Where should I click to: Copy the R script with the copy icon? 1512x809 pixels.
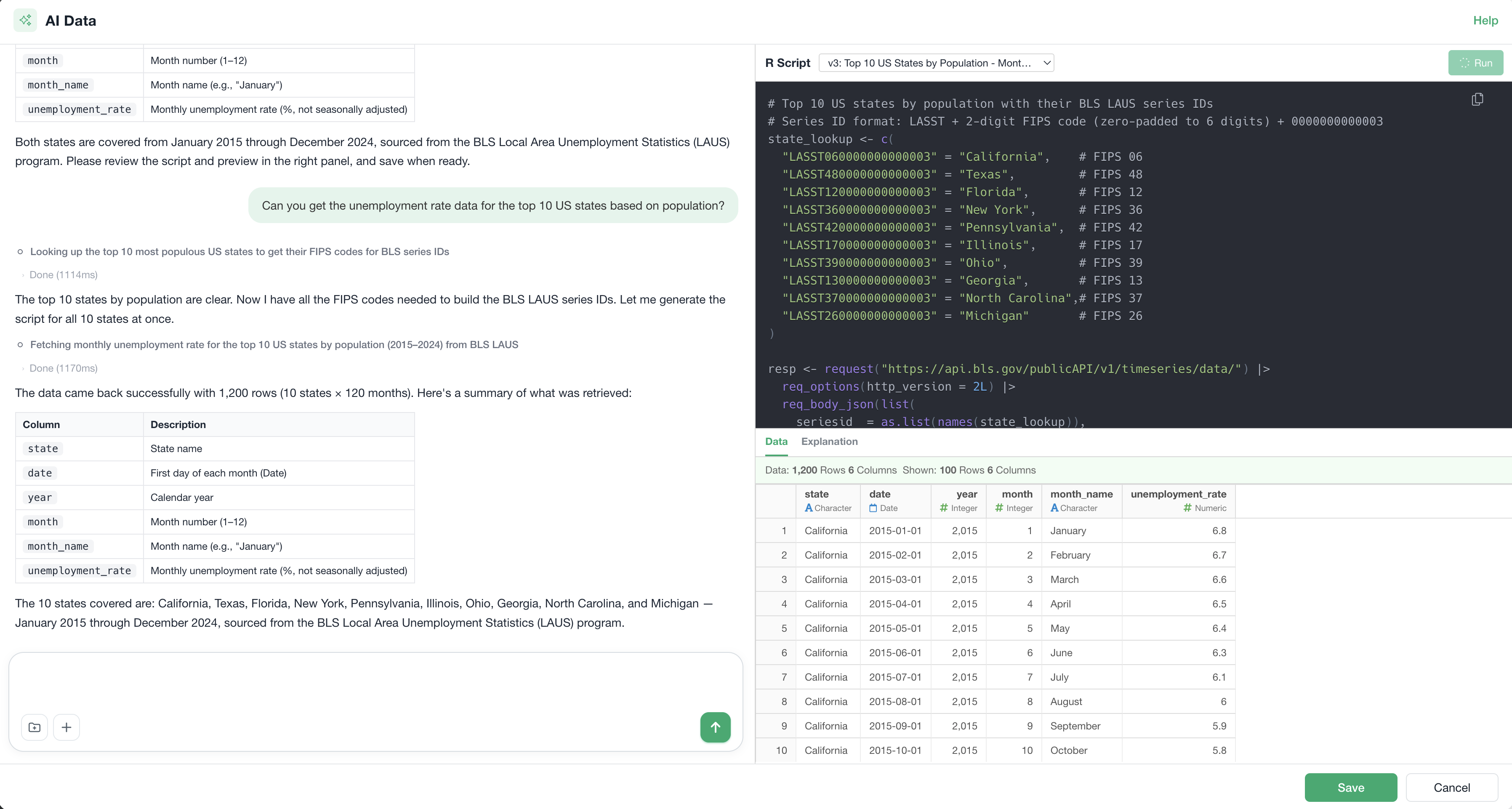[1477, 100]
